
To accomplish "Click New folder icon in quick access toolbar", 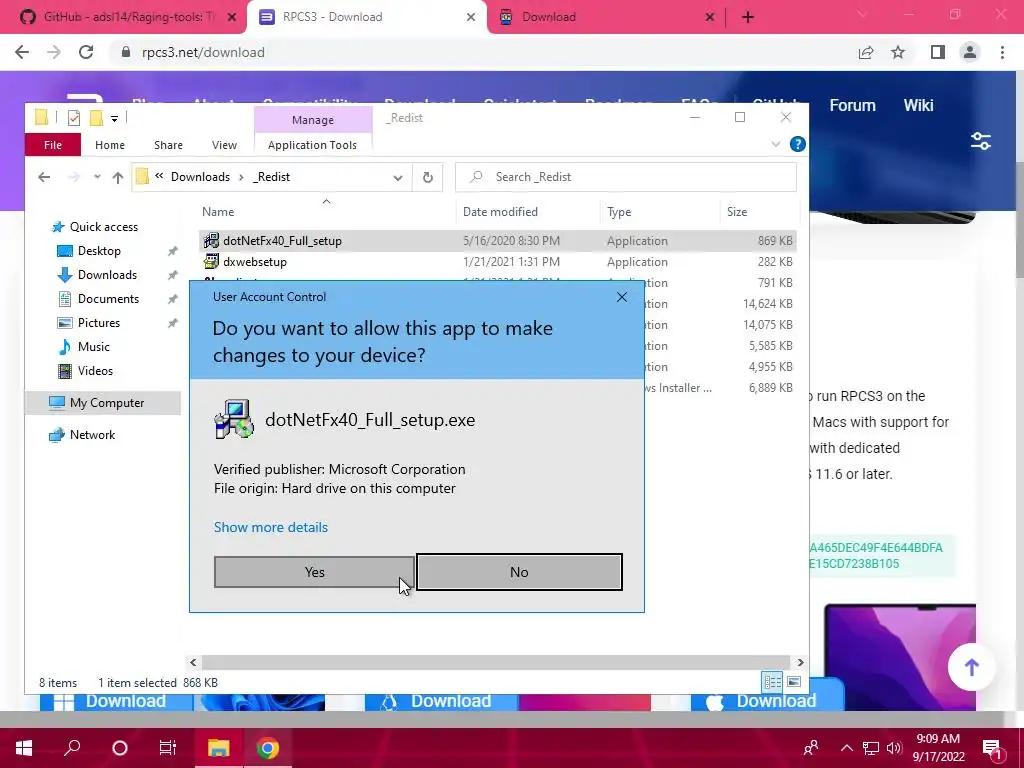I will pos(96,118).
